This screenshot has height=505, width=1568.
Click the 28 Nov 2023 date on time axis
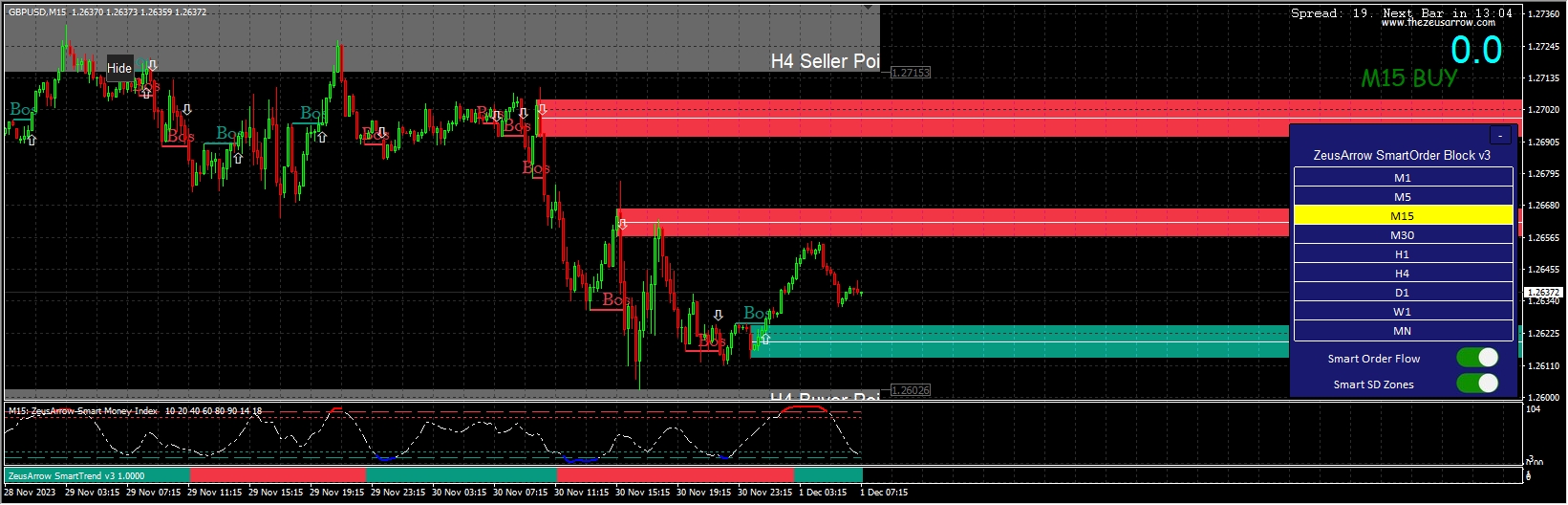30,493
